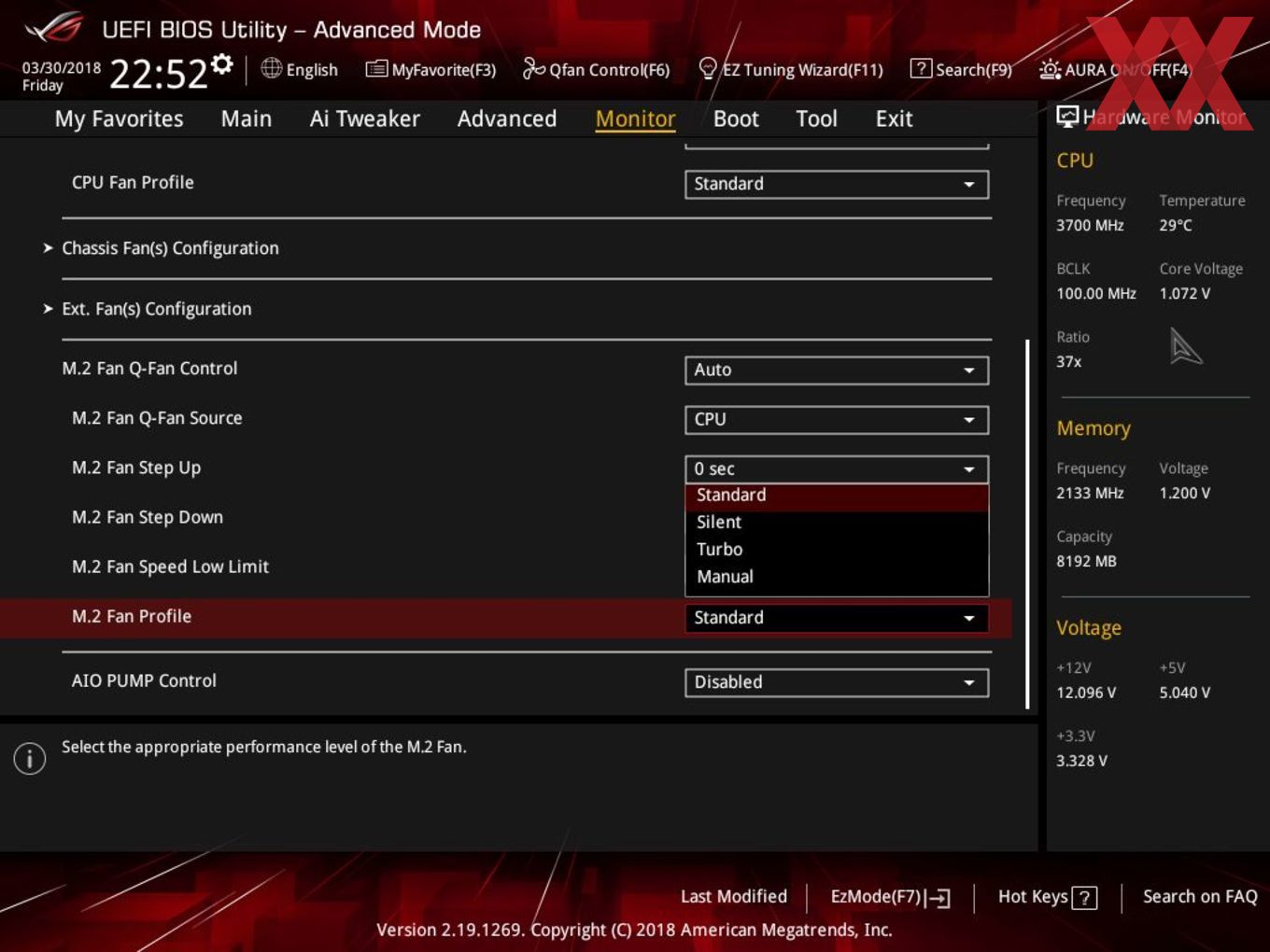Open the Ai Tweaker tab

point(365,119)
